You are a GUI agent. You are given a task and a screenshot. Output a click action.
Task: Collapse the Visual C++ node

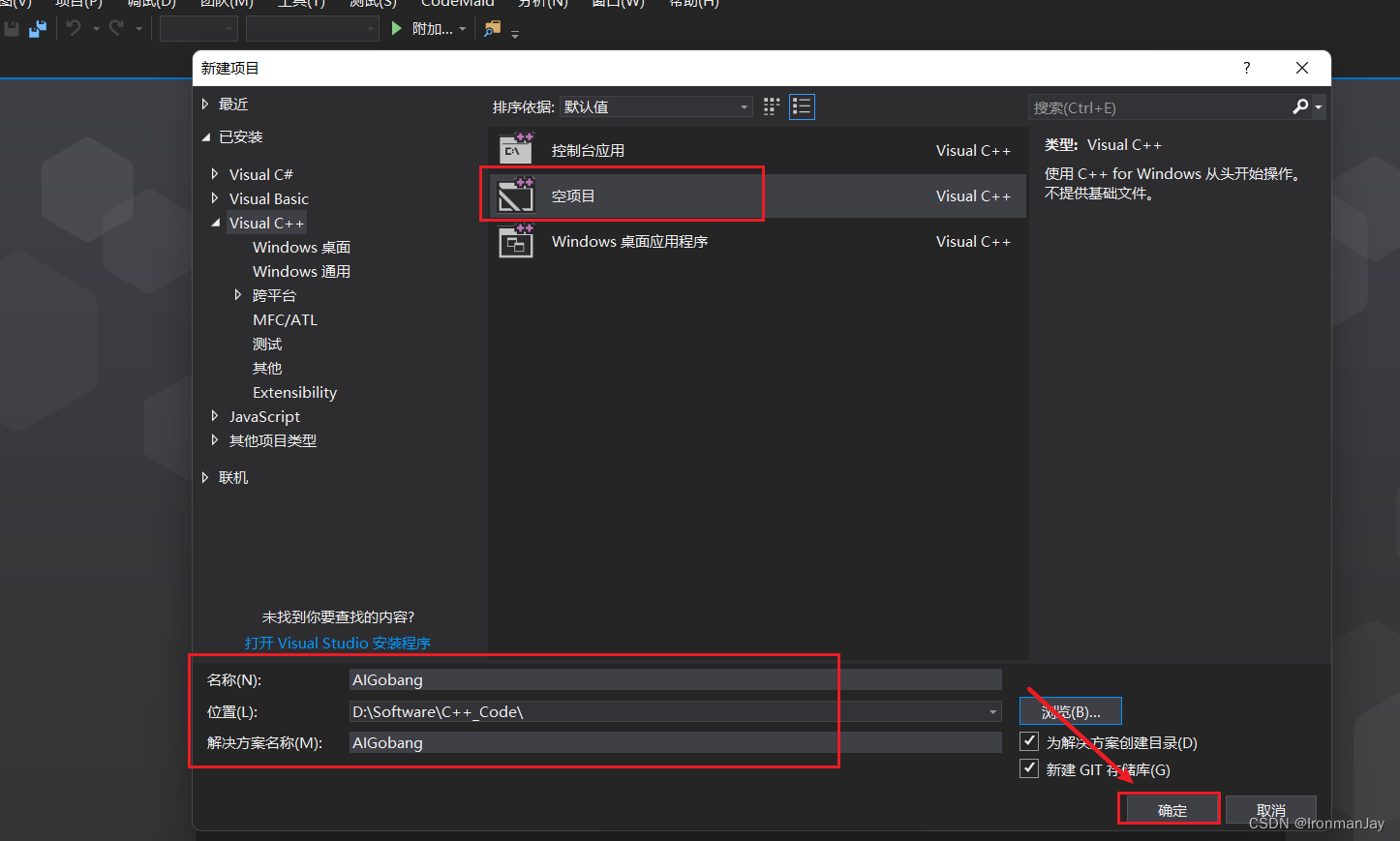tap(215, 224)
